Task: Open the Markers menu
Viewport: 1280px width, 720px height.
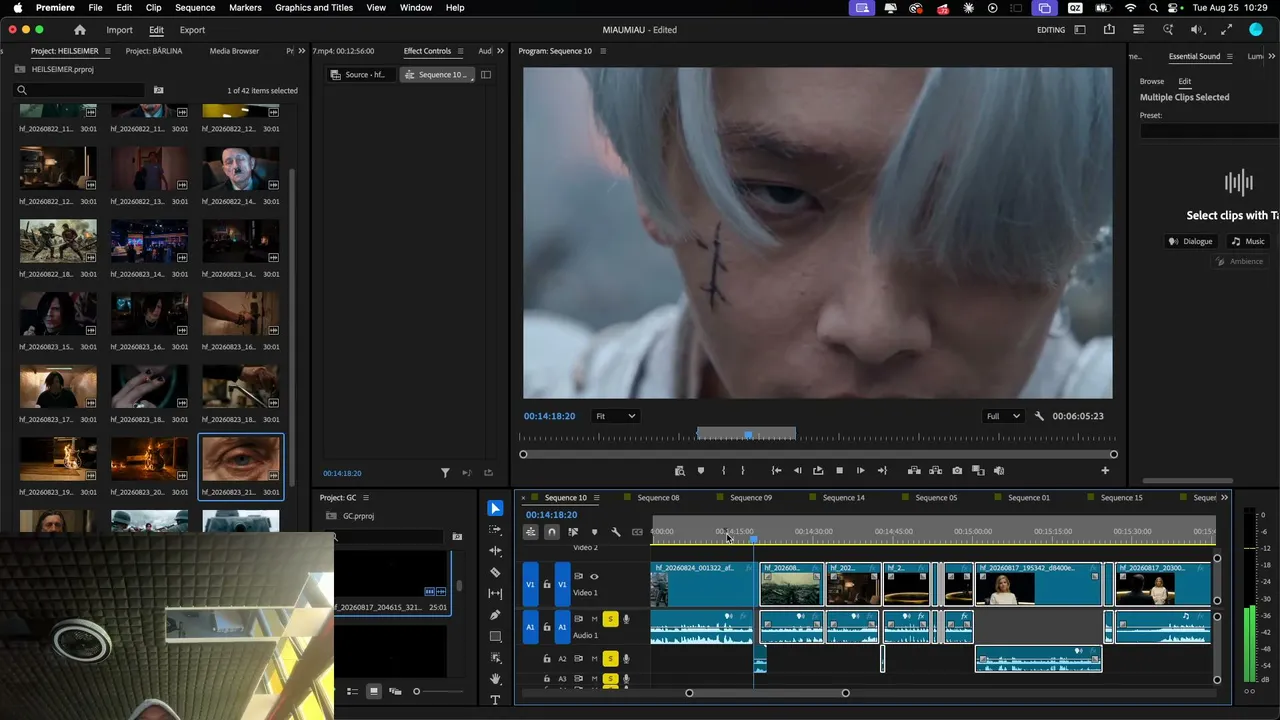Action: coord(245,8)
